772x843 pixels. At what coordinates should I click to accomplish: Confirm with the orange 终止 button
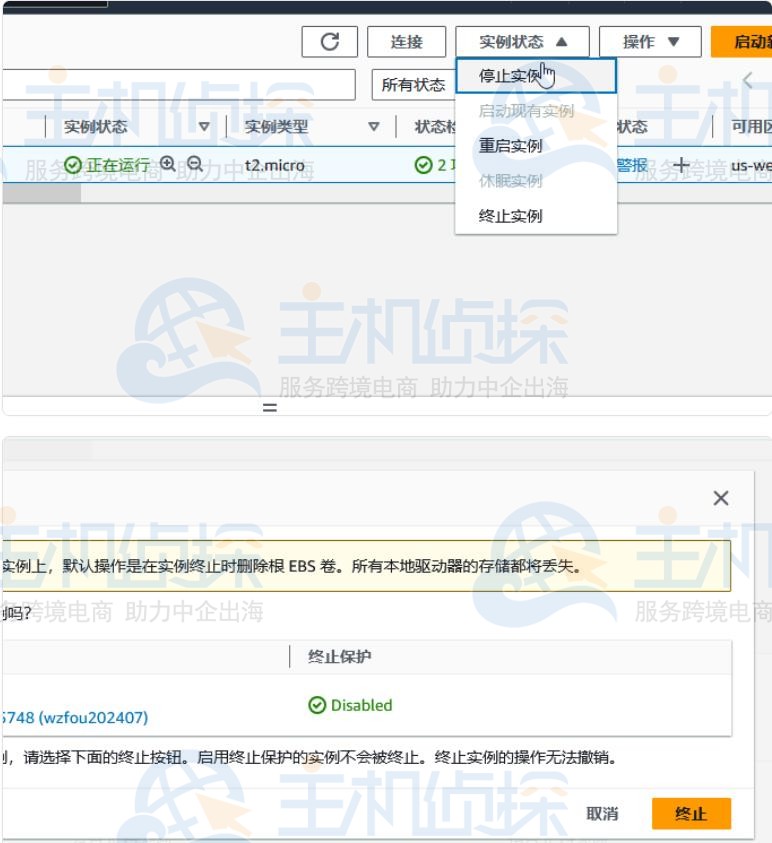691,813
